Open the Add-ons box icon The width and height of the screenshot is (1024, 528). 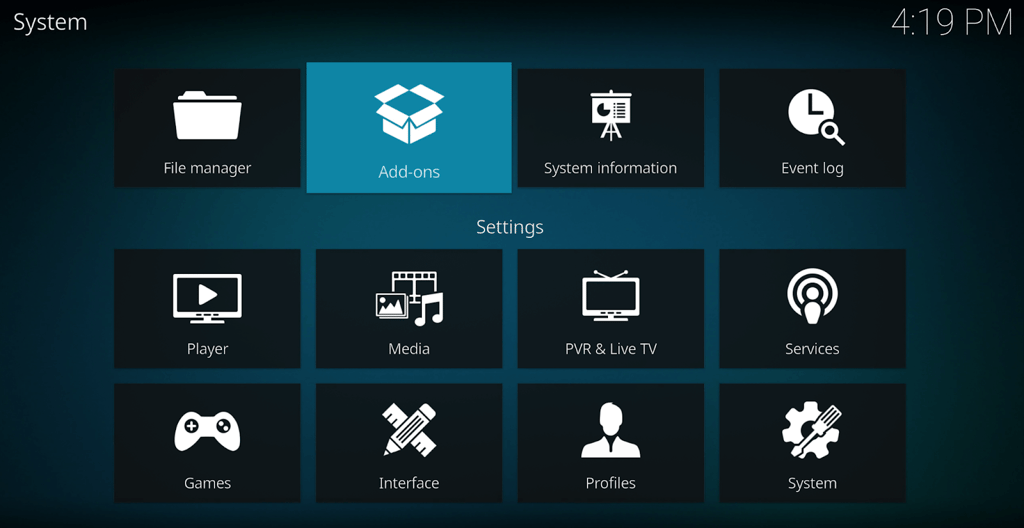(409, 114)
